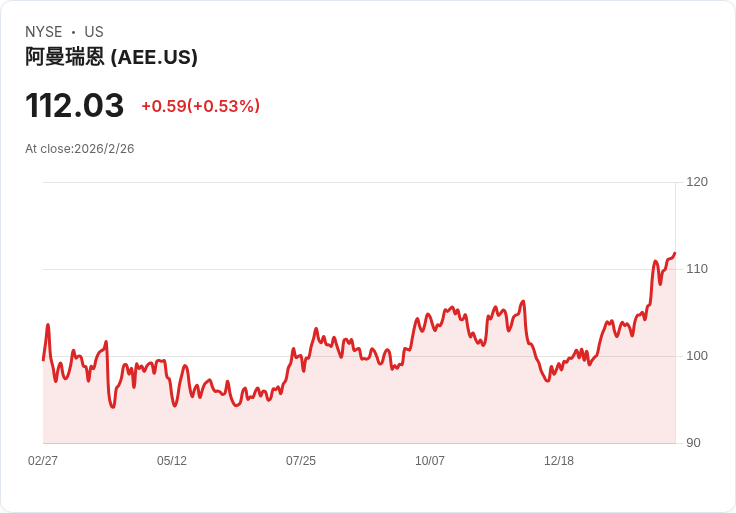Click the 10/07 date axis label

click(x=430, y=460)
